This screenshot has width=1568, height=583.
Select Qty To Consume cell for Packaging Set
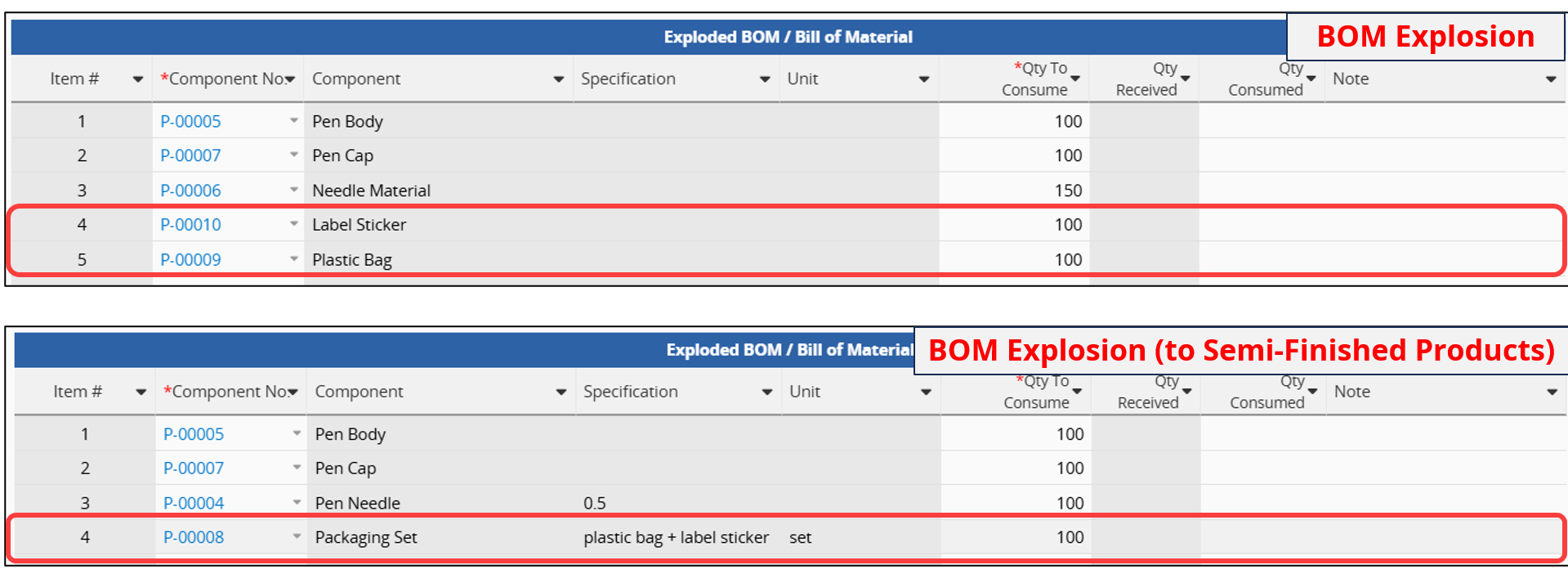(x=1016, y=537)
